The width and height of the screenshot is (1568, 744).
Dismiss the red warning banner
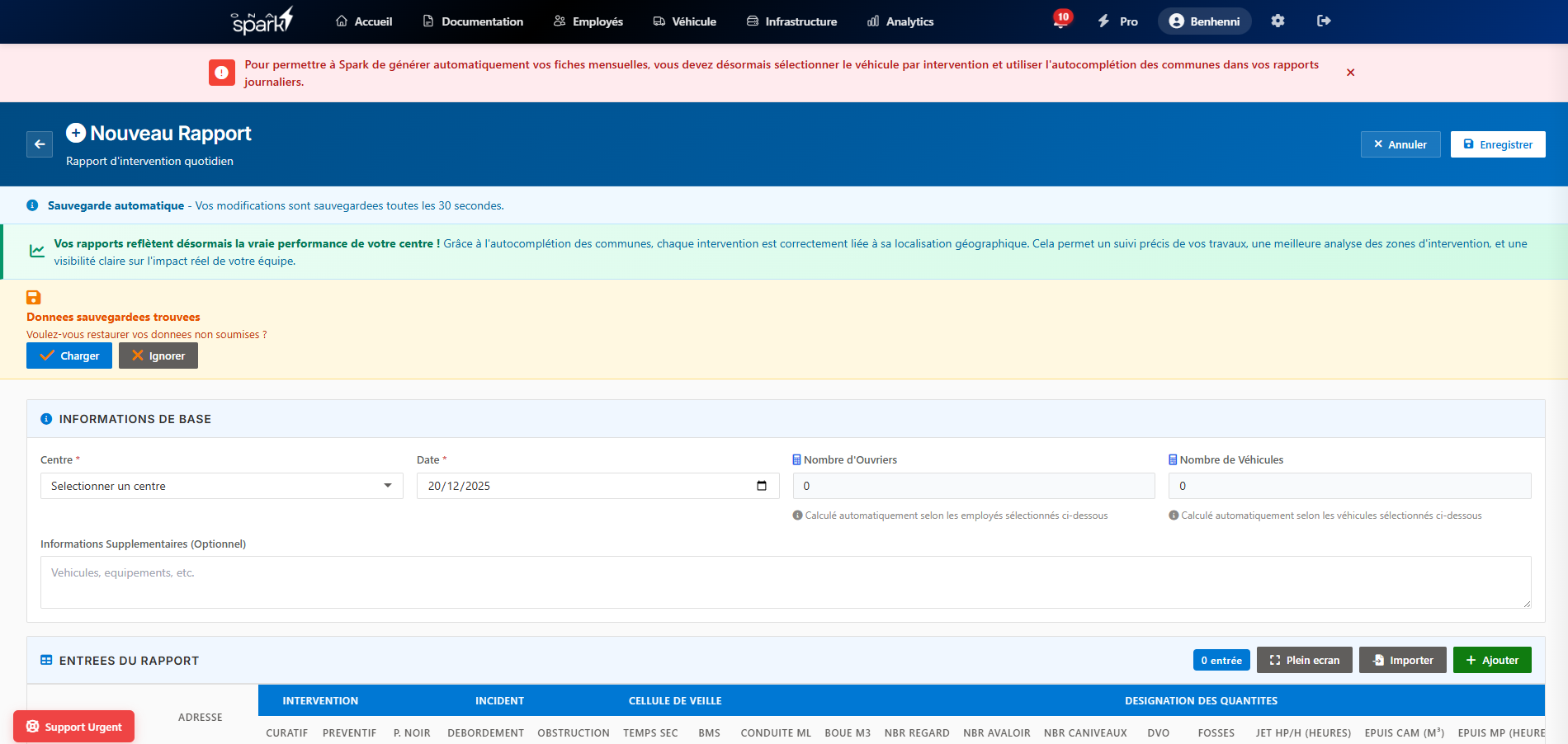[x=1350, y=73]
